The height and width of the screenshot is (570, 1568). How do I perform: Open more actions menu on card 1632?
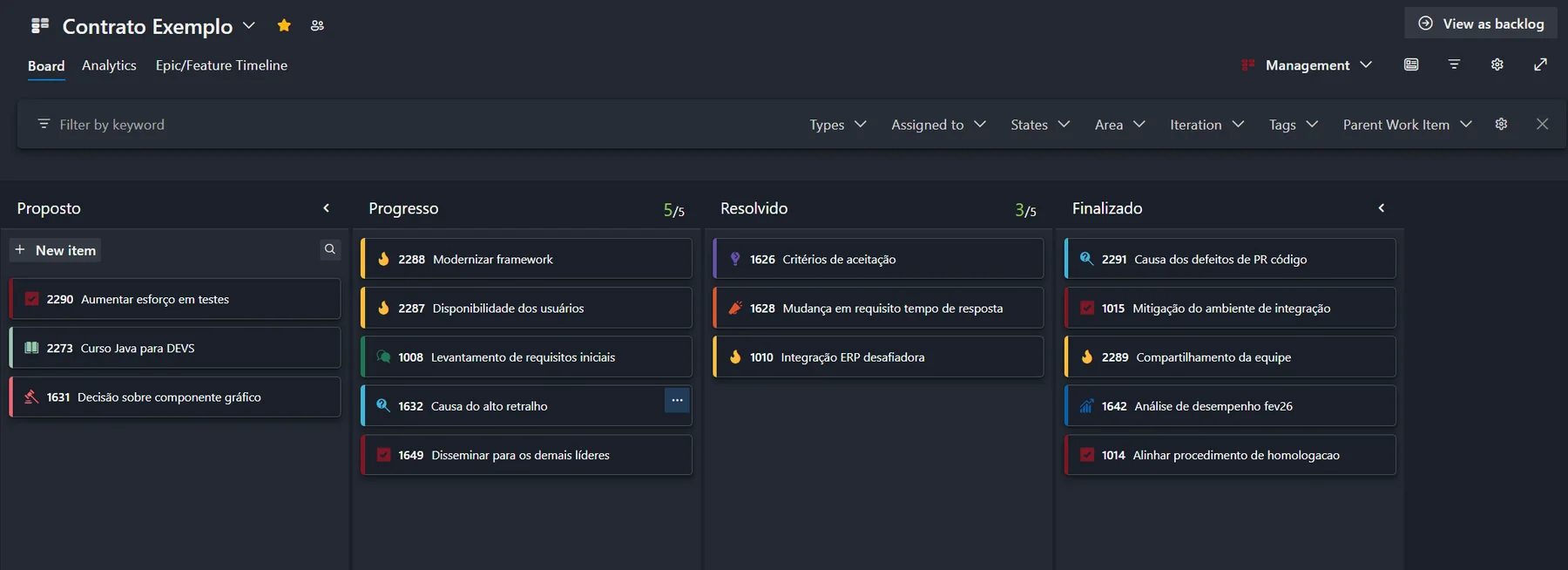677,400
